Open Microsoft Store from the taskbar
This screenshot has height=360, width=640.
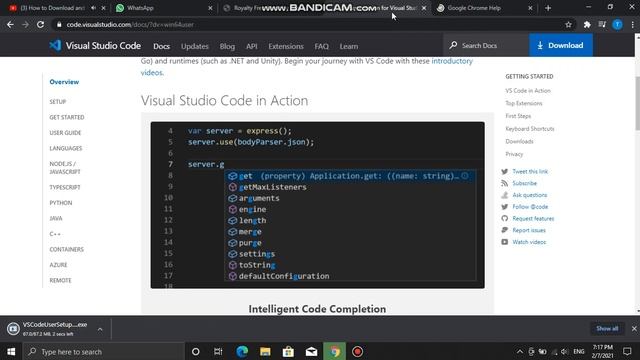tap(288, 351)
